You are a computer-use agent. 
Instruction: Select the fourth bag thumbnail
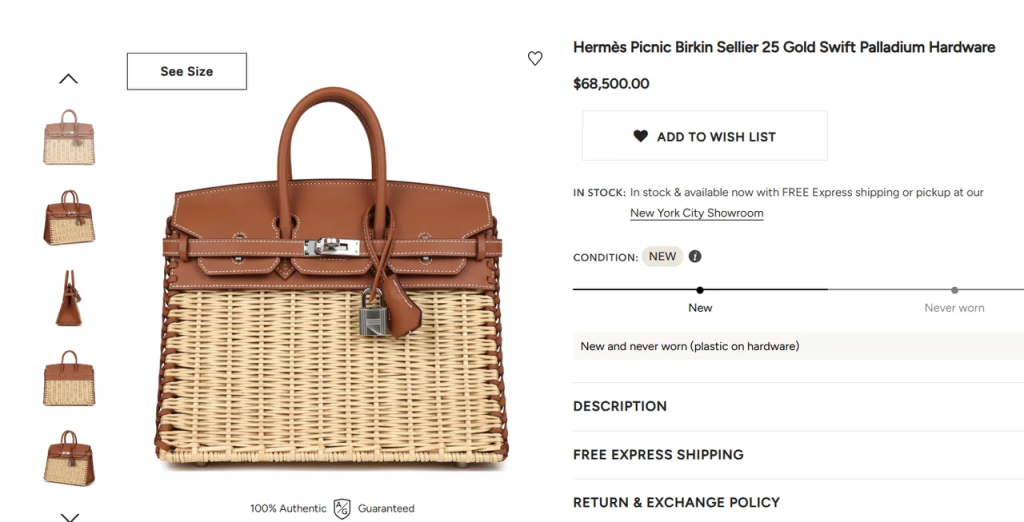(69, 377)
